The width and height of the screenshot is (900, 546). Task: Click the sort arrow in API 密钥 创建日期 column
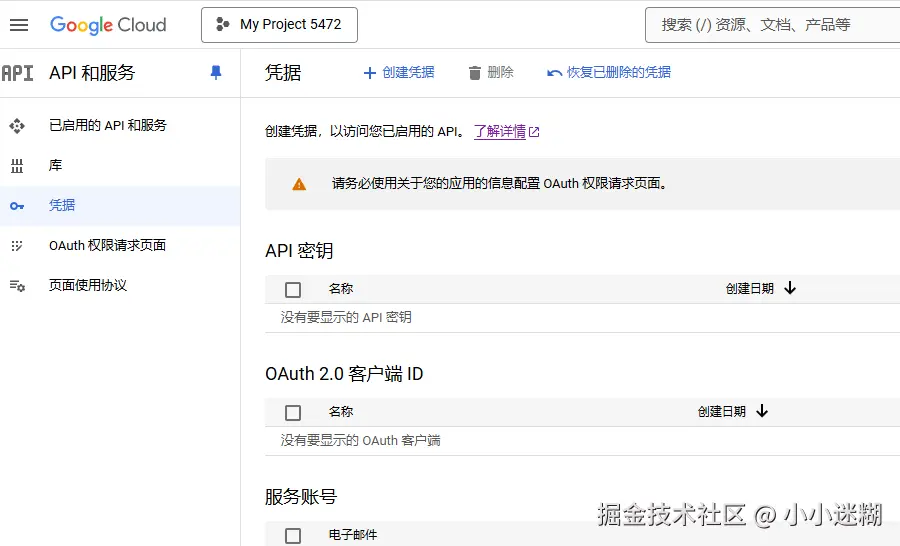click(x=790, y=288)
